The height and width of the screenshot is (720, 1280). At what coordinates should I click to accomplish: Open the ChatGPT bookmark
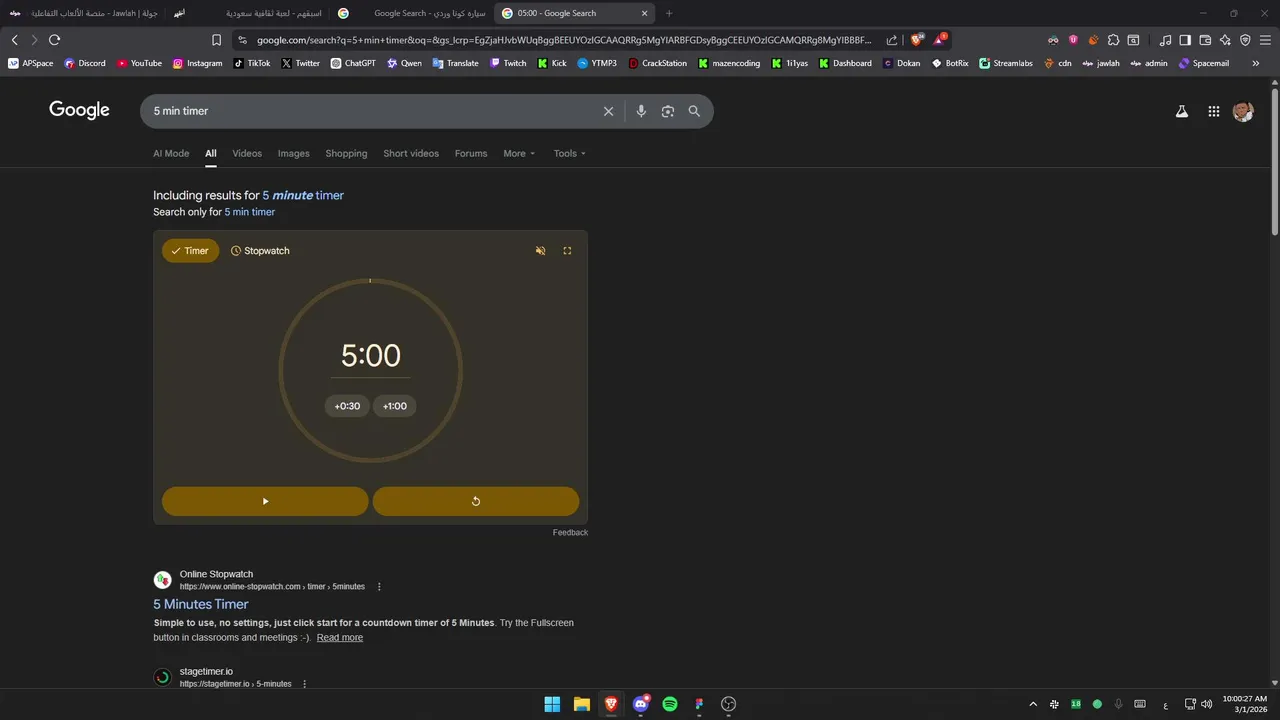tap(353, 63)
